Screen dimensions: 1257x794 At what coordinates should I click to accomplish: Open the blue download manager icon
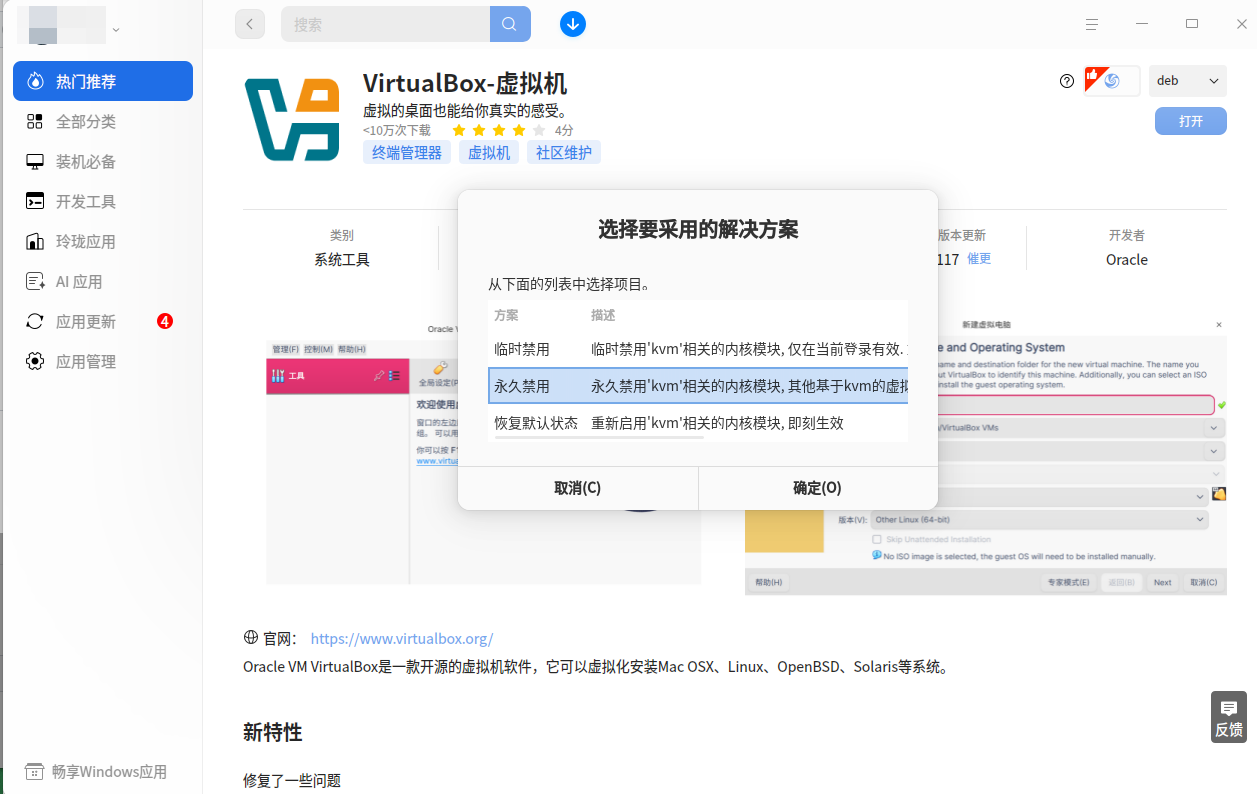pyautogui.click(x=573, y=24)
